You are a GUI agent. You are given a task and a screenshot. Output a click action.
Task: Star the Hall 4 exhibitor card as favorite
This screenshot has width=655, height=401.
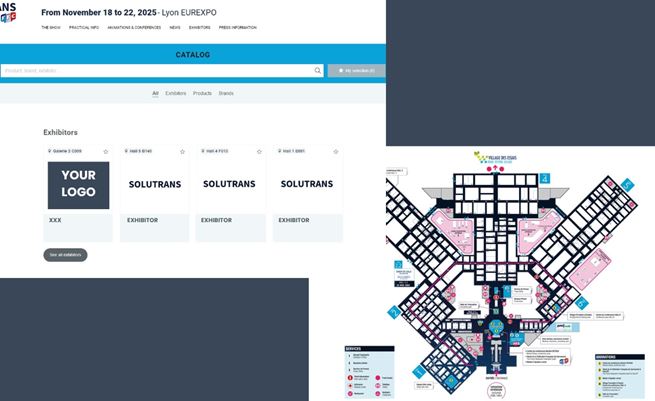(x=259, y=152)
